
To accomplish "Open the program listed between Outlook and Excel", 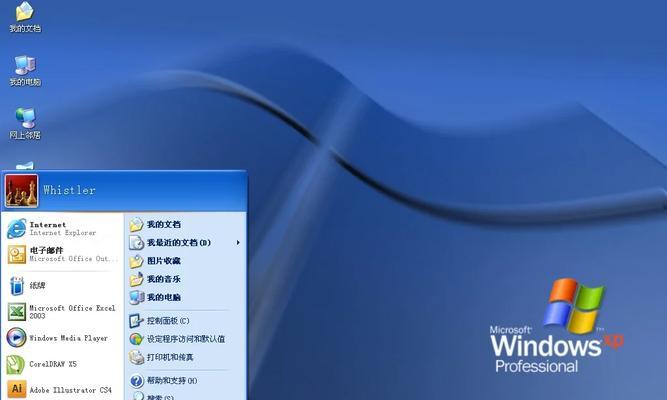I will (x=63, y=286).
